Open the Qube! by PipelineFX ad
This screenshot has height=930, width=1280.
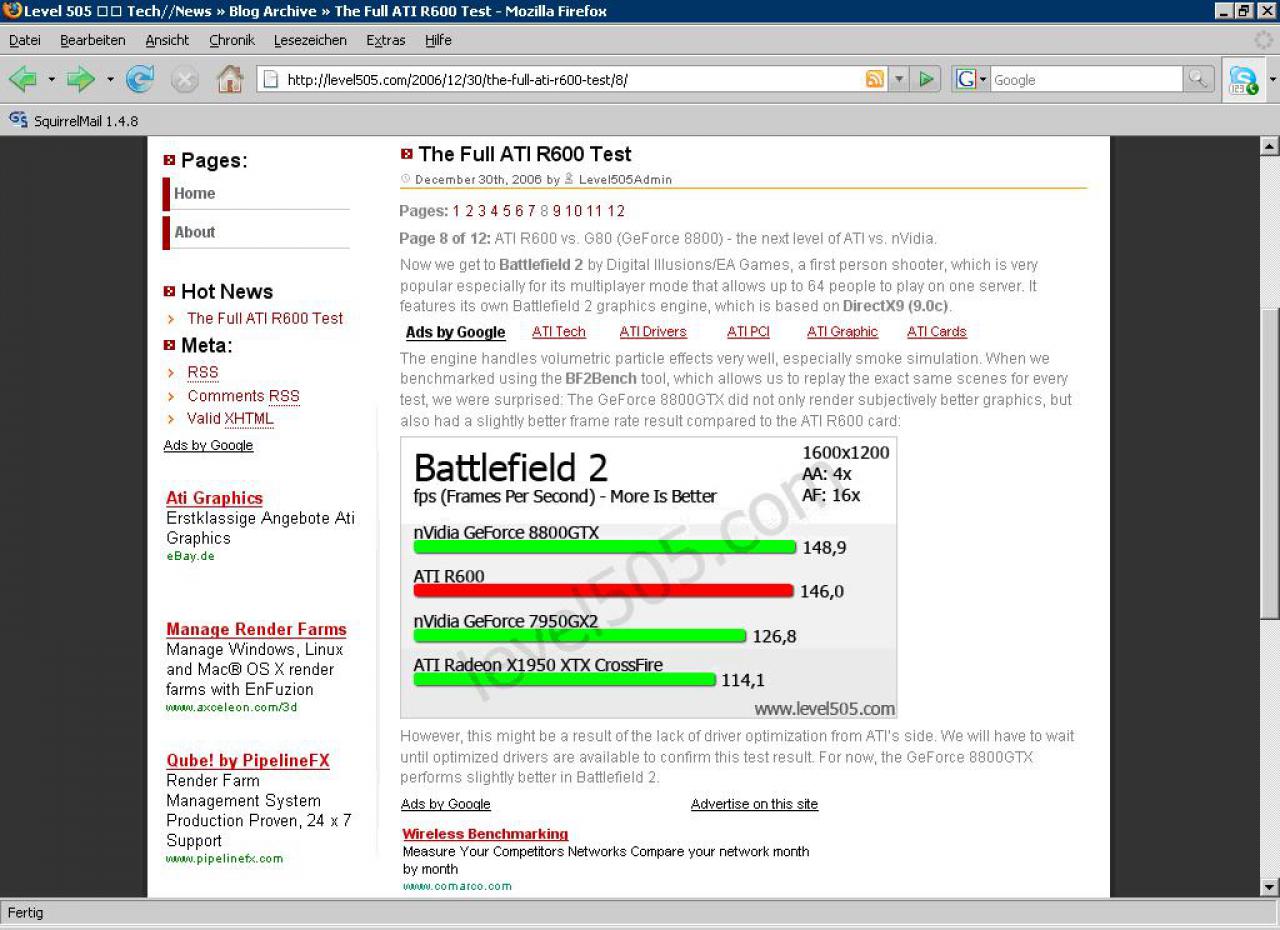tap(248, 760)
